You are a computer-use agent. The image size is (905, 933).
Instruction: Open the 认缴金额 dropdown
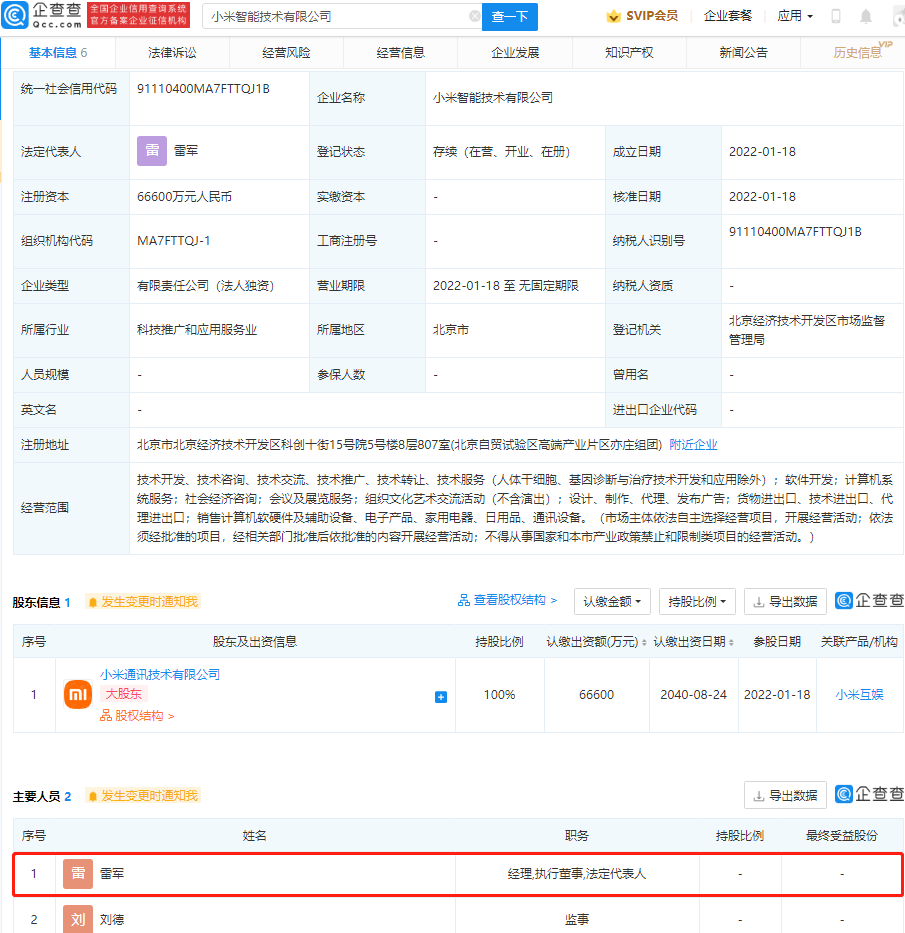[x=613, y=601]
